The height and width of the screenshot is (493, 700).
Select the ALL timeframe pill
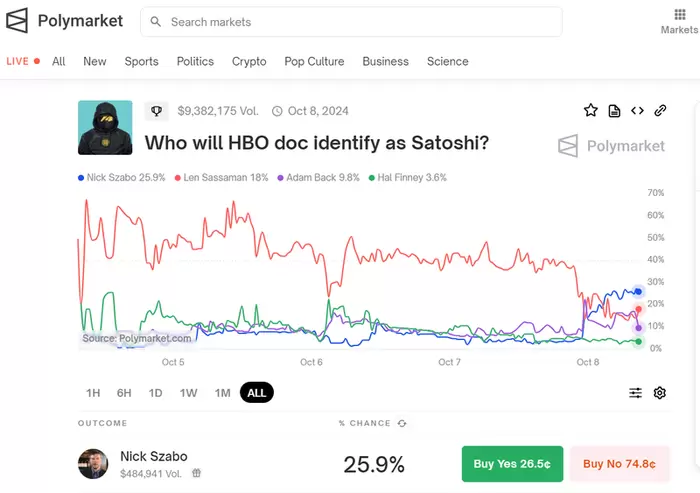point(257,393)
